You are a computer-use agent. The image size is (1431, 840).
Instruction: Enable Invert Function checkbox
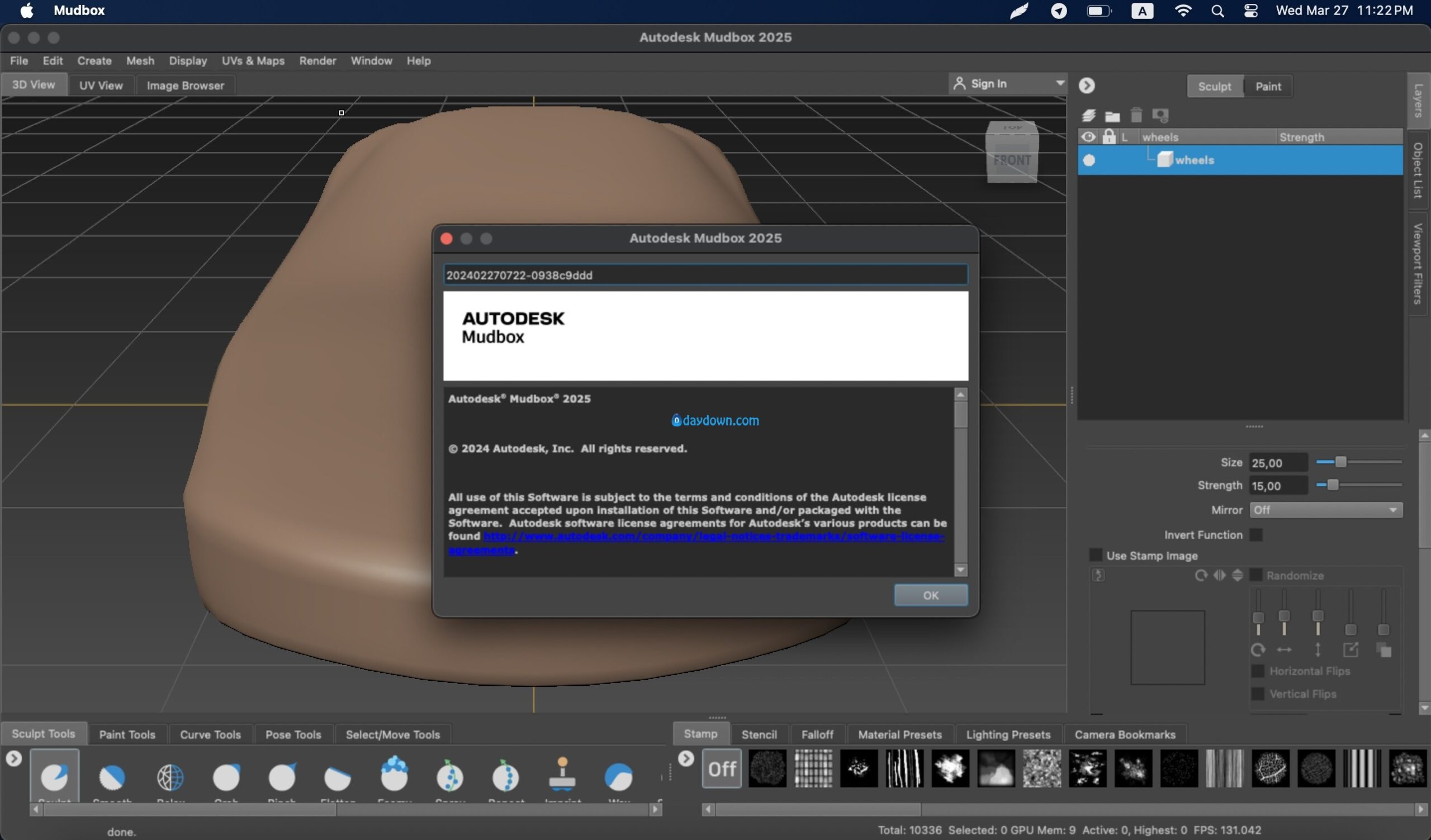(1256, 535)
